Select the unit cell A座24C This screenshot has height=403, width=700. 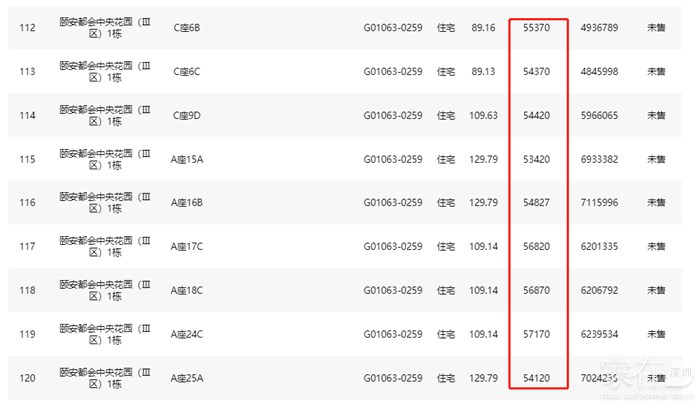click(187, 334)
